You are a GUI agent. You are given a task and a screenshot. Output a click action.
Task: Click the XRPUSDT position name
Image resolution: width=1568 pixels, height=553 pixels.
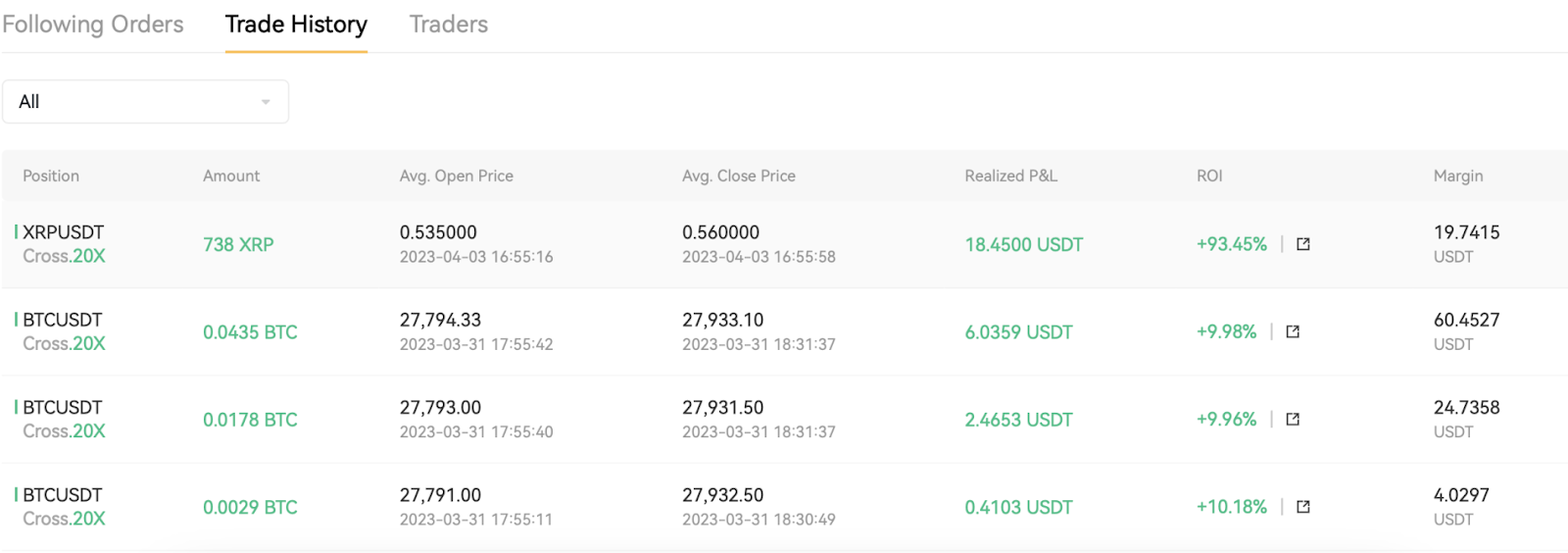click(x=63, y=232)
